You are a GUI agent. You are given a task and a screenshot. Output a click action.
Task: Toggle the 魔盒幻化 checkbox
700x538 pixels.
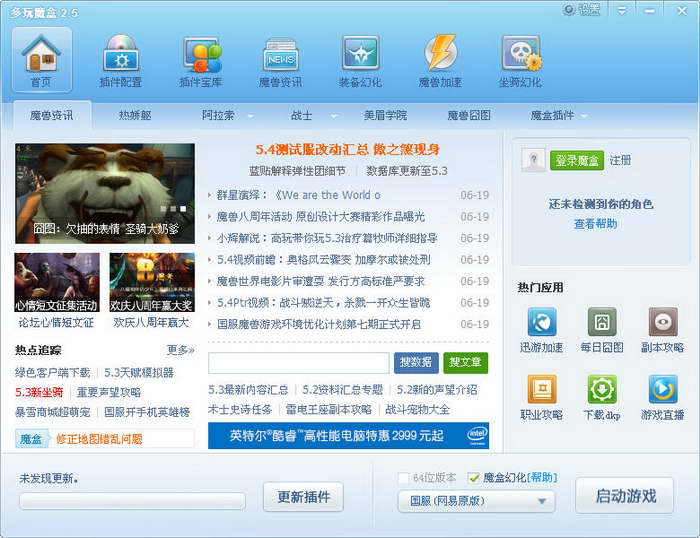(474, 478)
